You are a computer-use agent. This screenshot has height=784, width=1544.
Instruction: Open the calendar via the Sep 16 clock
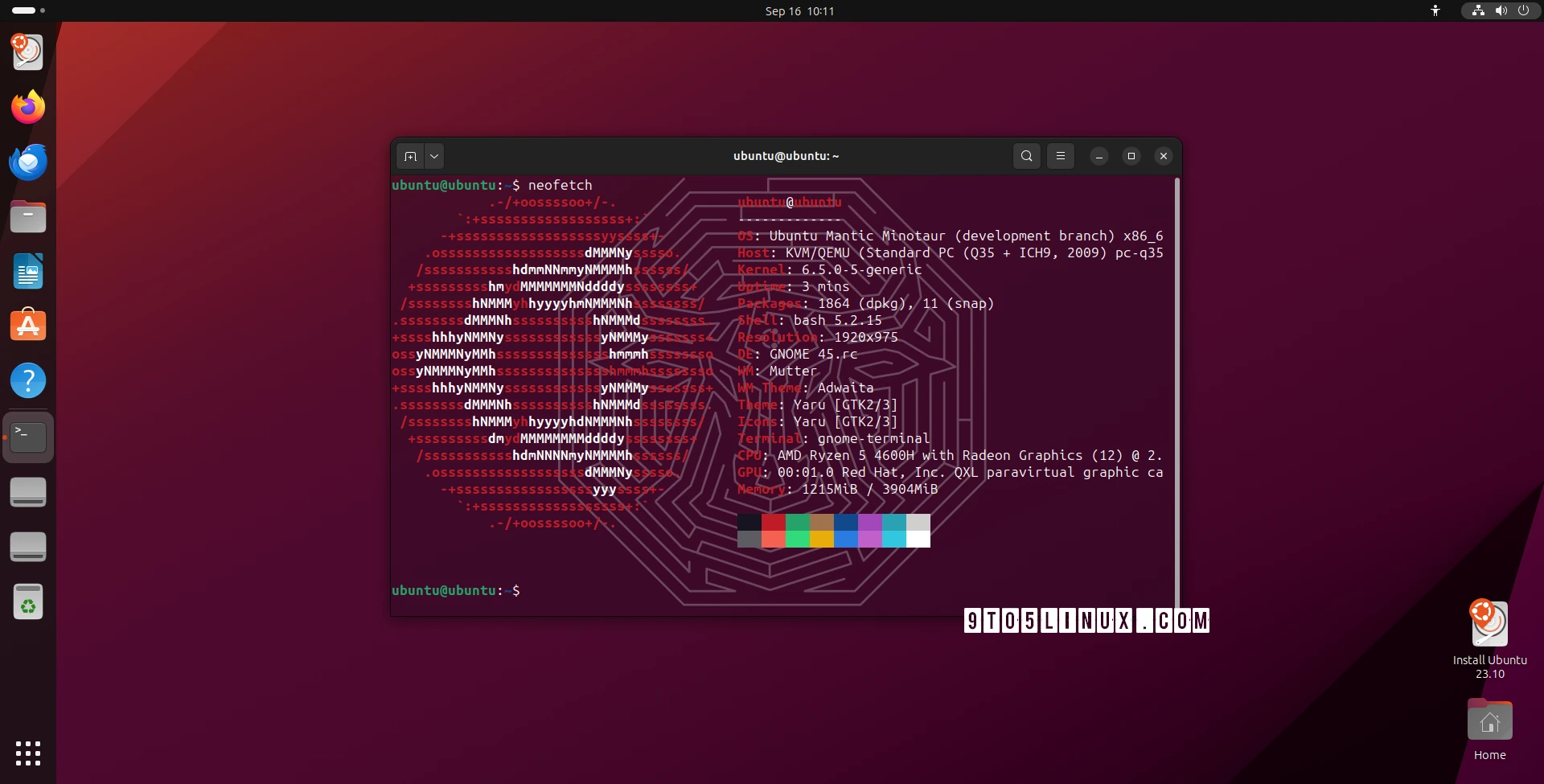(799, 11)
